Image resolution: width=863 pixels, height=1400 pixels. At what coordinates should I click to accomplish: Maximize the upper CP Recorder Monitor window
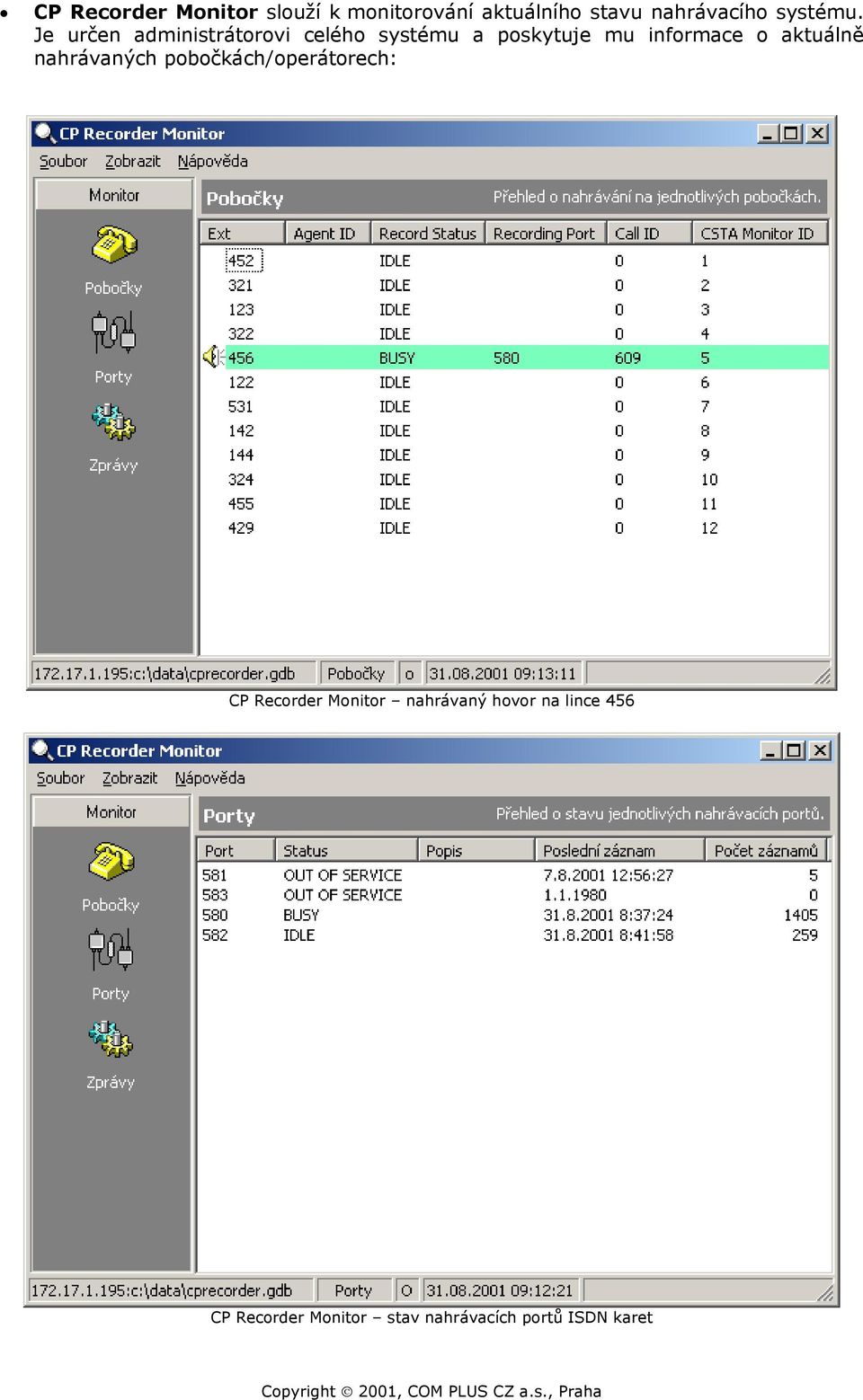[791, 133]
